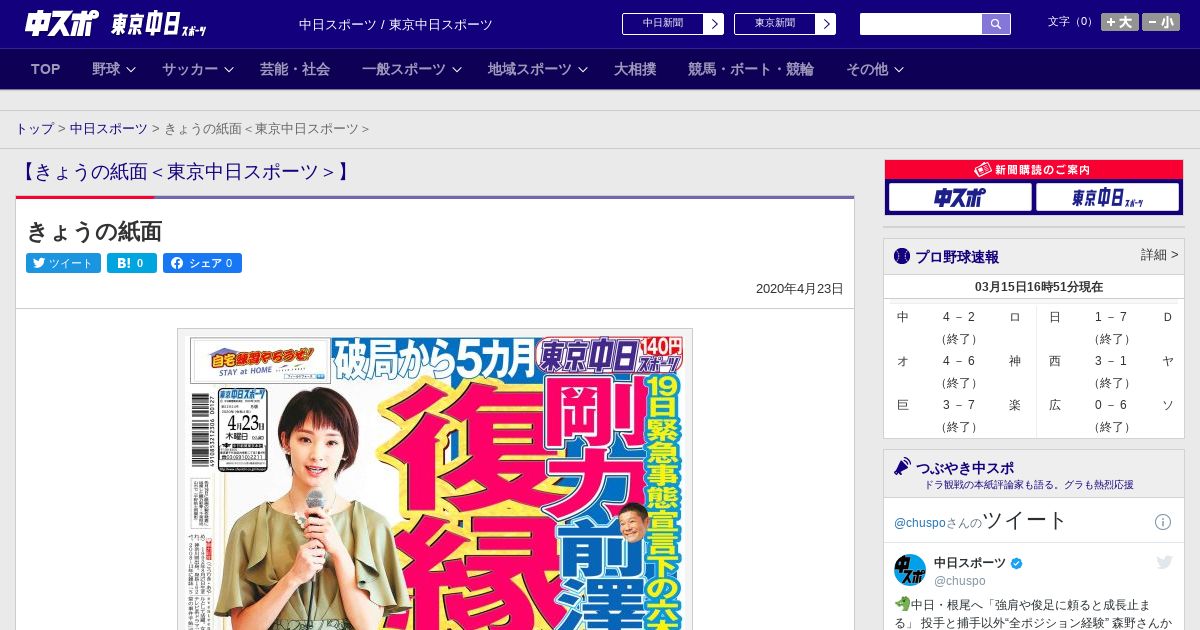The height and width of the screenshot is (630, 1200).
Task: Decrease text size with −小 button
Action: pyautogui.click(x=1161, y=22)
